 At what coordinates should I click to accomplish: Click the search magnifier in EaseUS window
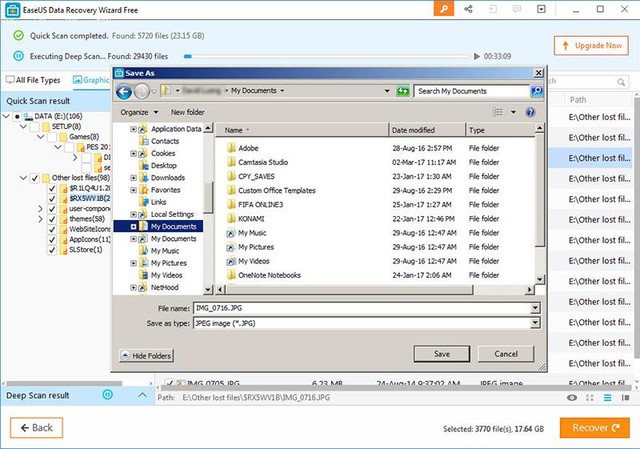pyautogui.click(x=621, y=82)
